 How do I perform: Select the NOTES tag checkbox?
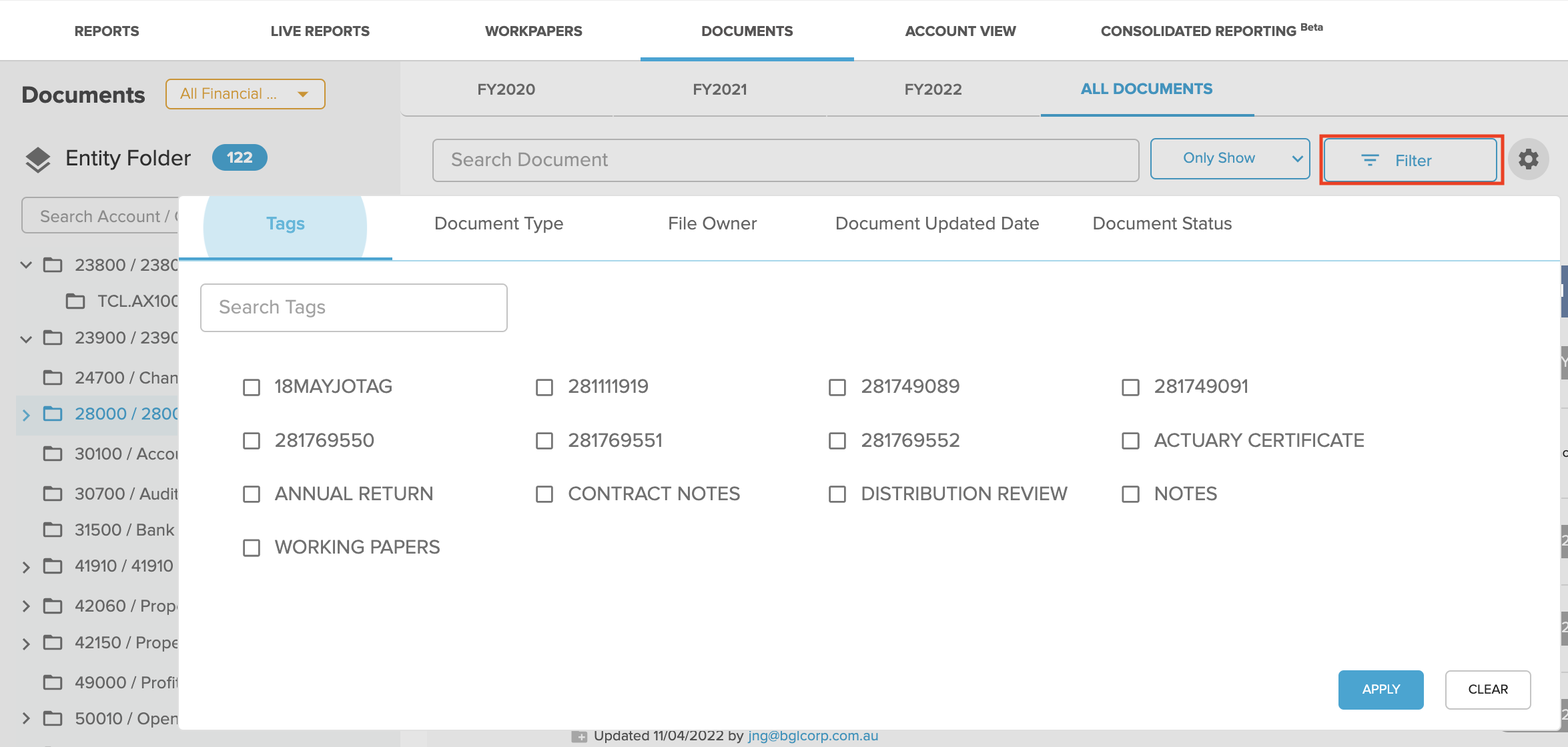pyautogui.click(x=1130, y=494)
